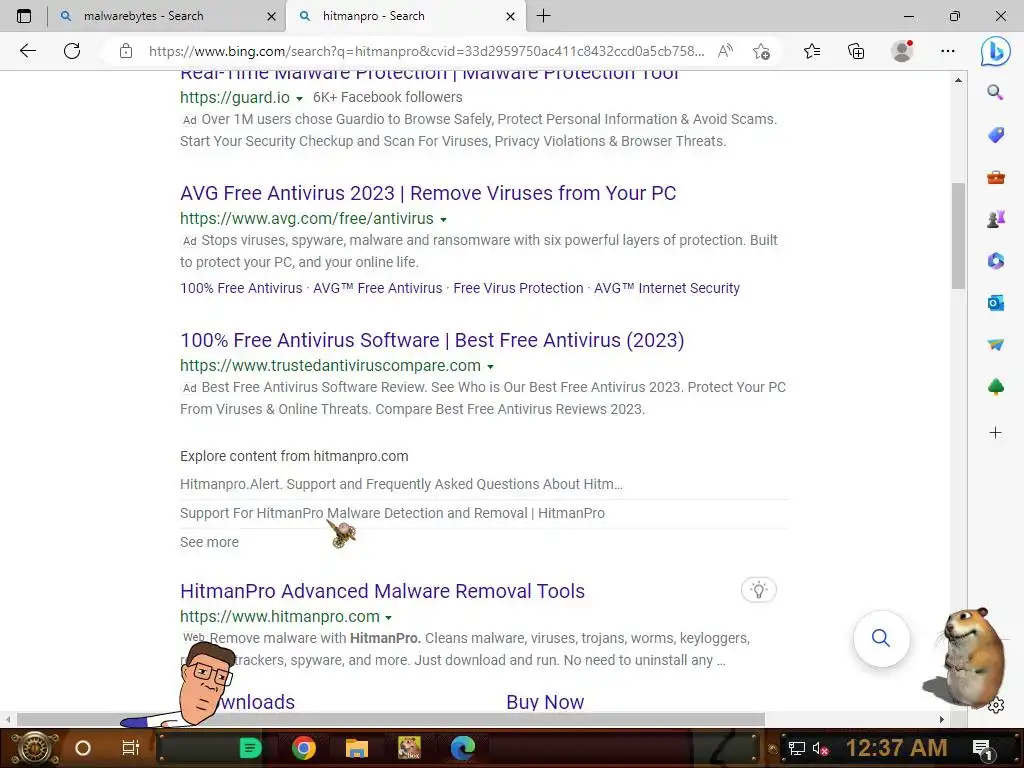Click See more under Explore content
This screenshot has height=768, width=1024.
209,542
